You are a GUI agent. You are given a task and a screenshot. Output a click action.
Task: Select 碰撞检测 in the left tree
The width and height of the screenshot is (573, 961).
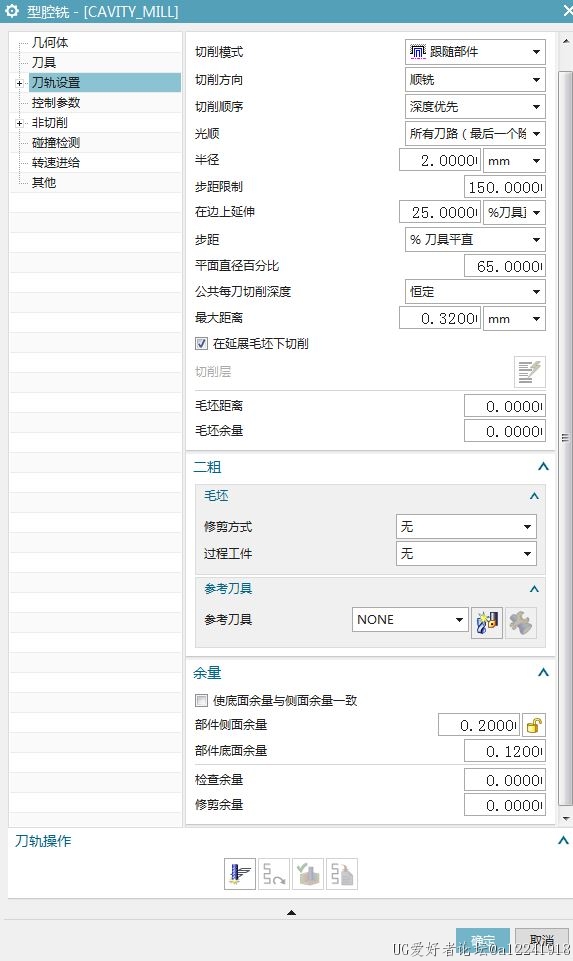56,143
